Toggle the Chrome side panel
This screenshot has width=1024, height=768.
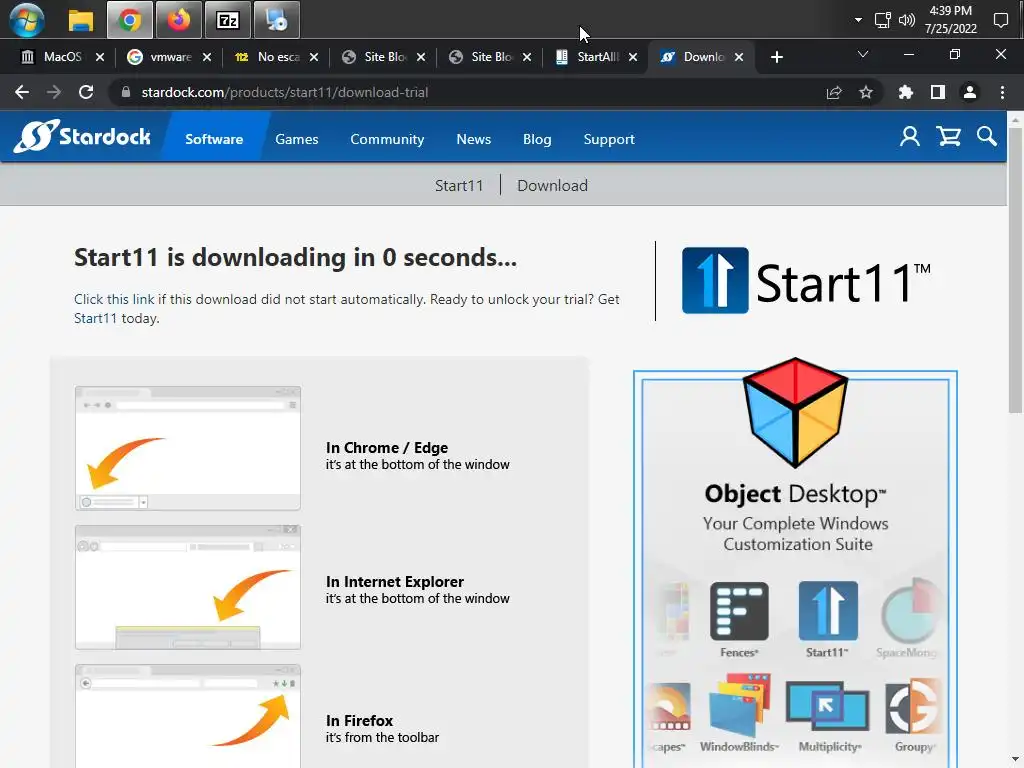pyautogui.click(x=938, y=92)
